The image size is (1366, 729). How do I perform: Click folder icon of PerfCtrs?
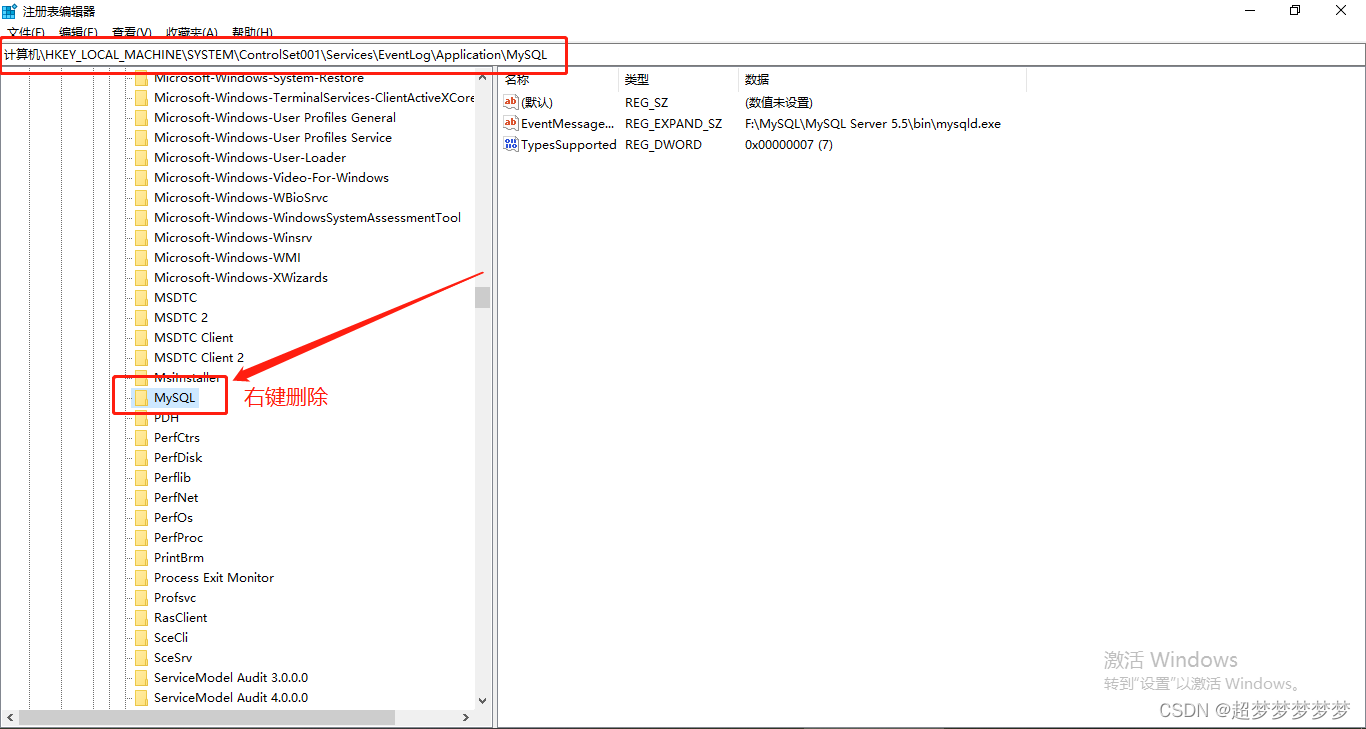pos(141,438)
